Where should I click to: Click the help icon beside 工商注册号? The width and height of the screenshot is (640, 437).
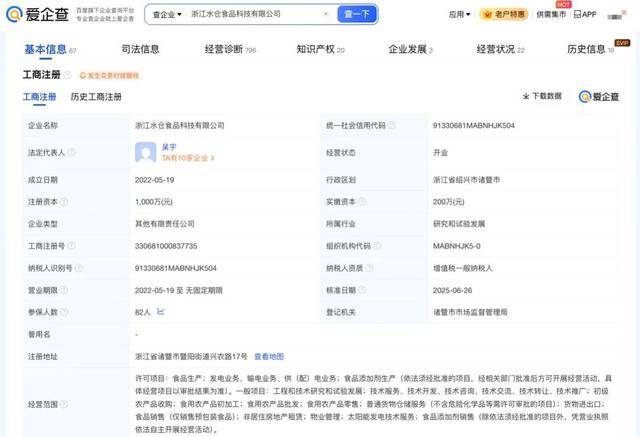70,246
